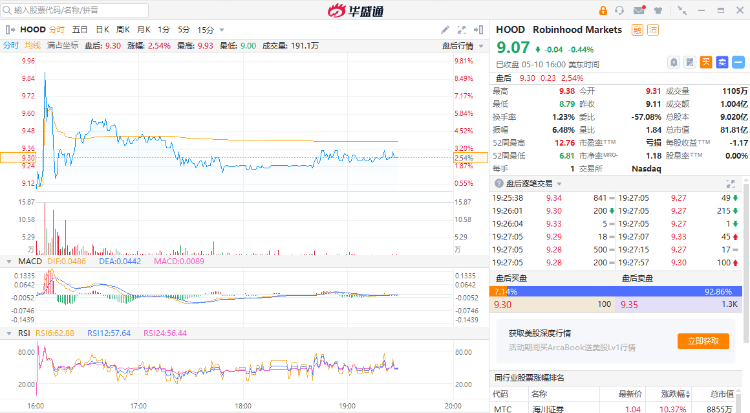Collapse the MACD indicator panel

pyautogui.click(x=9, y=261)
